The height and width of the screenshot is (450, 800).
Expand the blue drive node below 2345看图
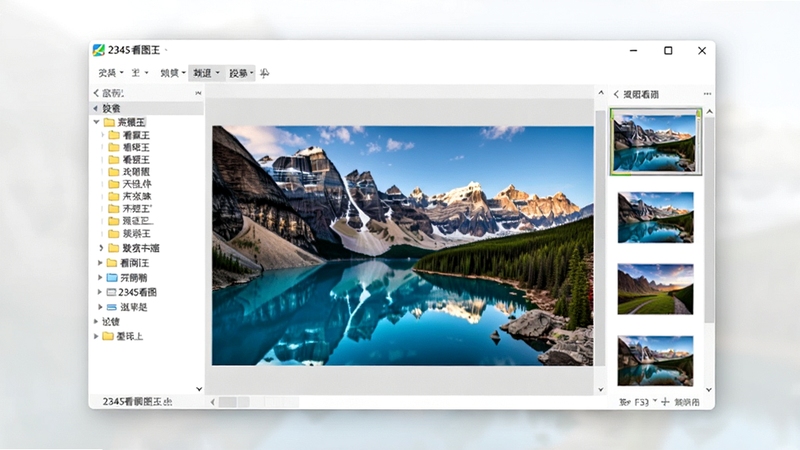coord(100,307)
